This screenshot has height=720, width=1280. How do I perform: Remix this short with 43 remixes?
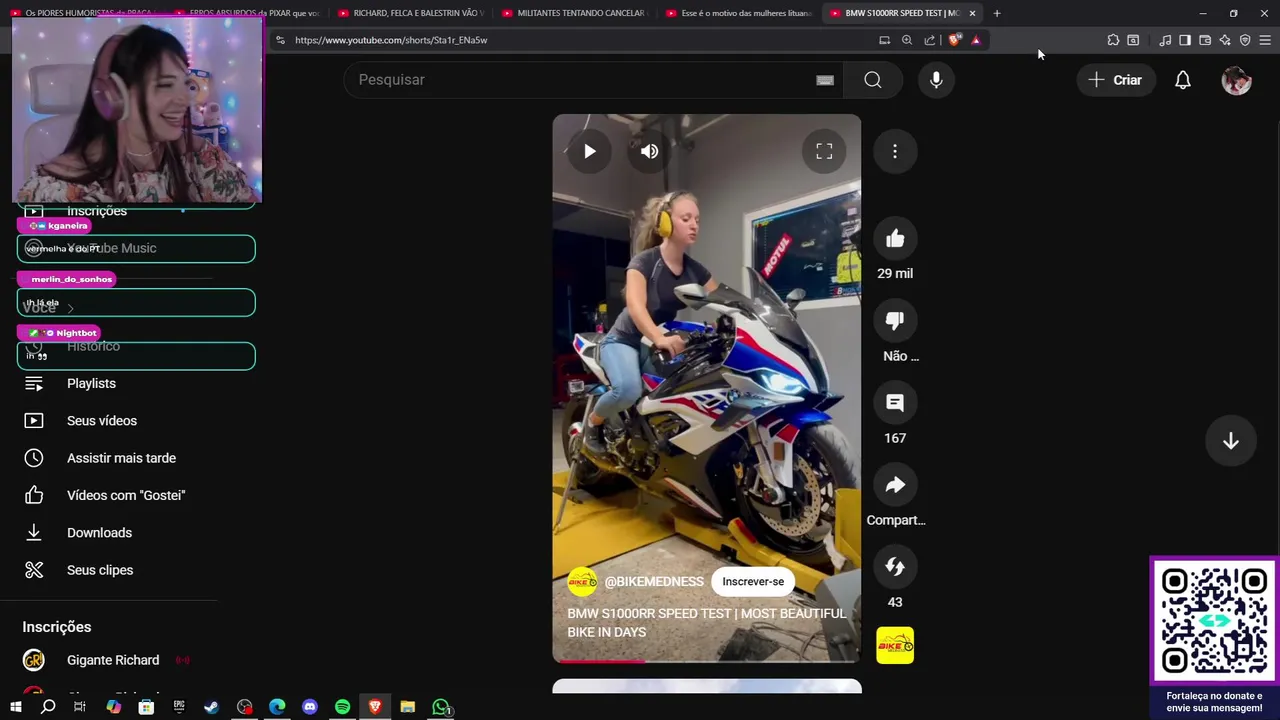coord(895,567)
